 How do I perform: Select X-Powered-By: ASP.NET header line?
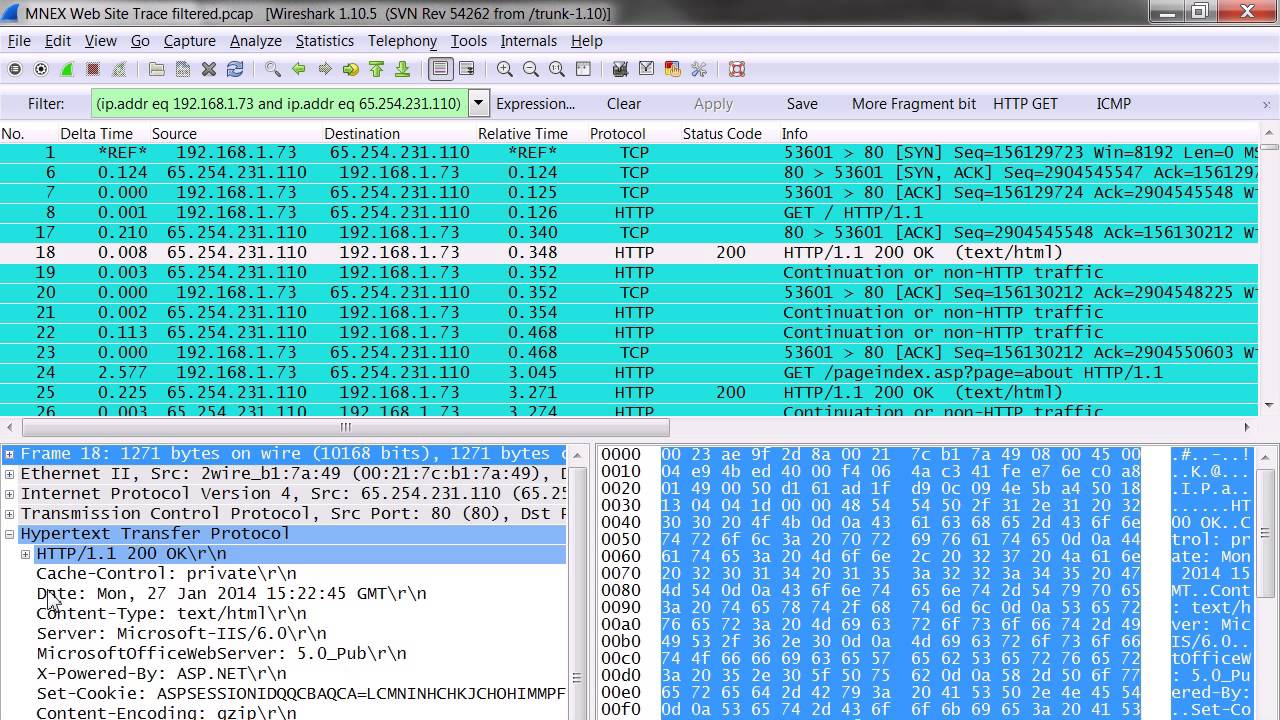(x=161, y=674)
